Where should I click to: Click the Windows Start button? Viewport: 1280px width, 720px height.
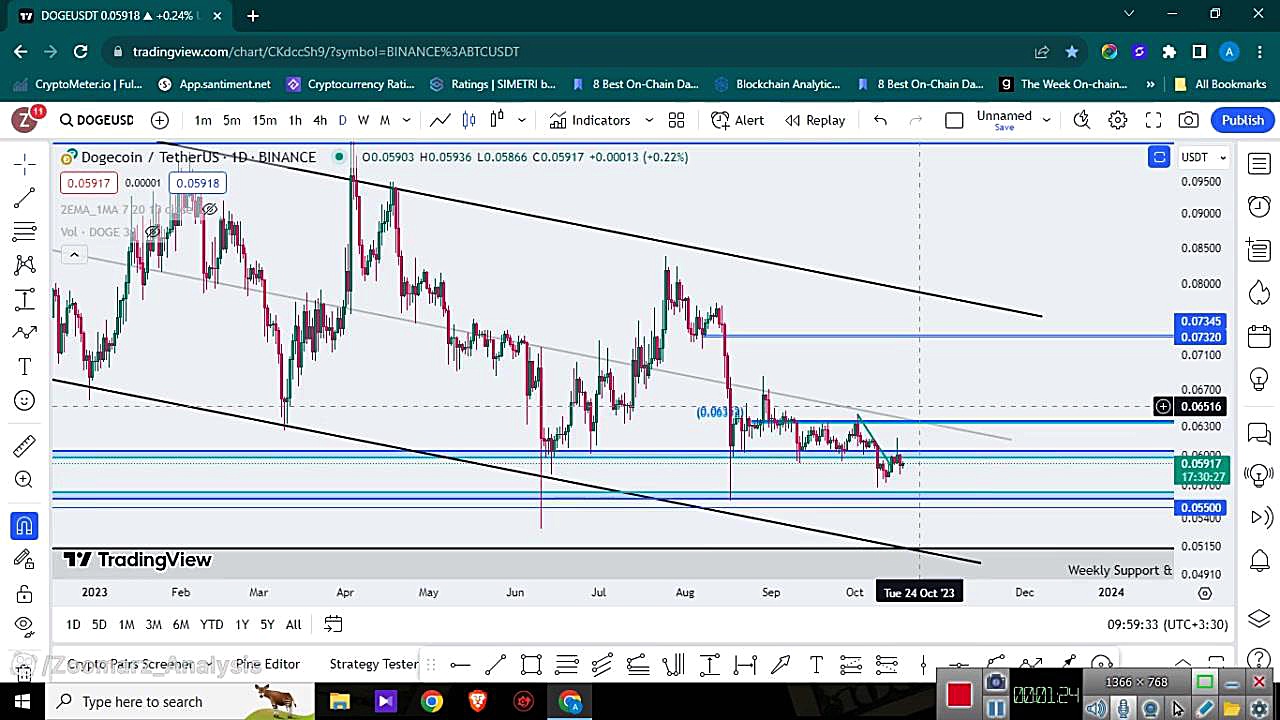[22, 702]
